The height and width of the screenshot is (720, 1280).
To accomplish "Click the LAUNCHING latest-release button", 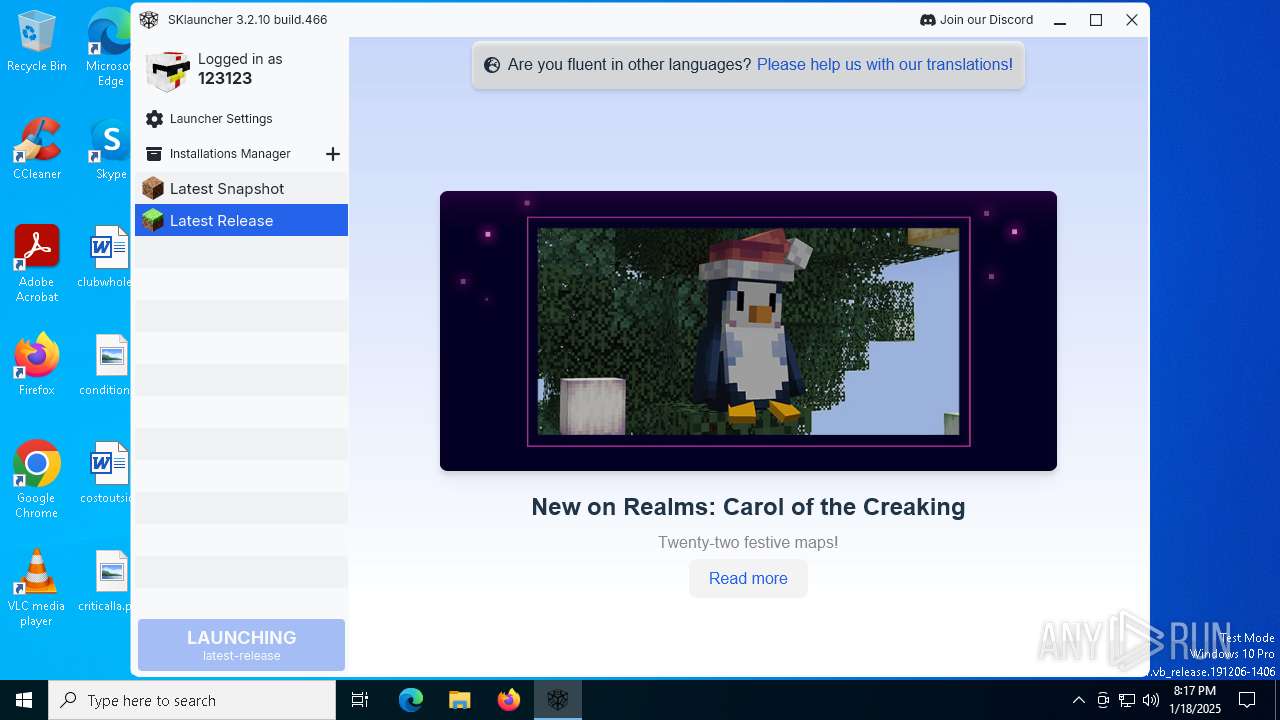I will 241,645.
